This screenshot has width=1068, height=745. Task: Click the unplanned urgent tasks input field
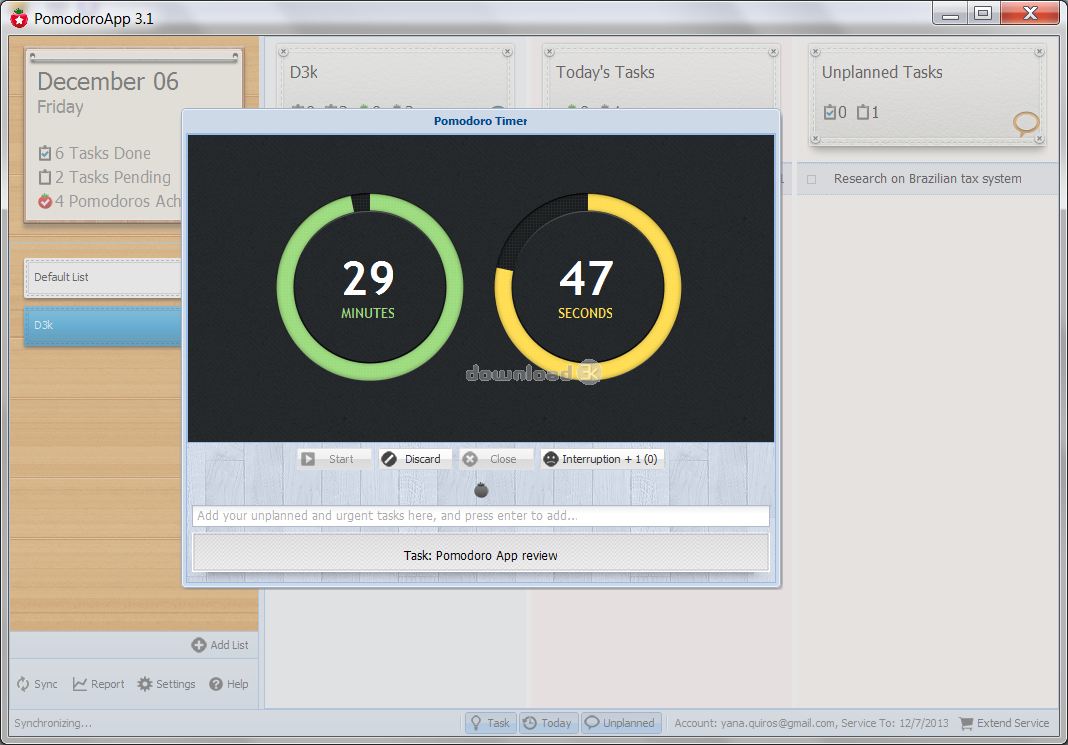pos(480,516)
